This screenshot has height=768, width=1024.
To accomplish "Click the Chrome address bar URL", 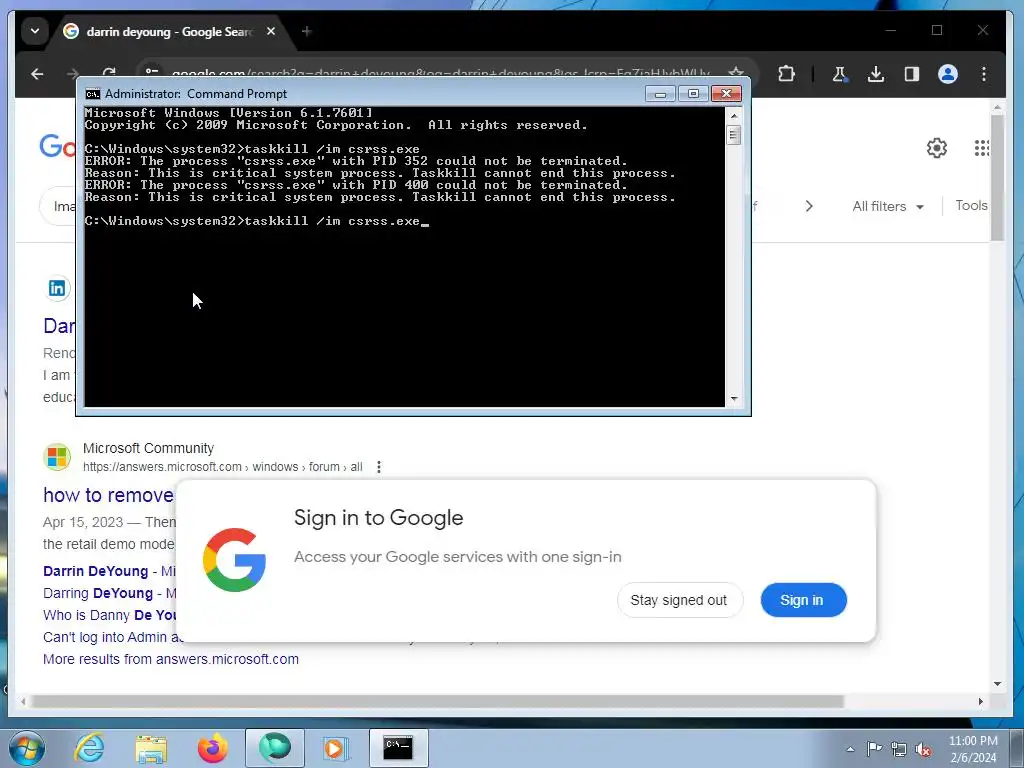I will pyautogui.click(x=441, y=73).
